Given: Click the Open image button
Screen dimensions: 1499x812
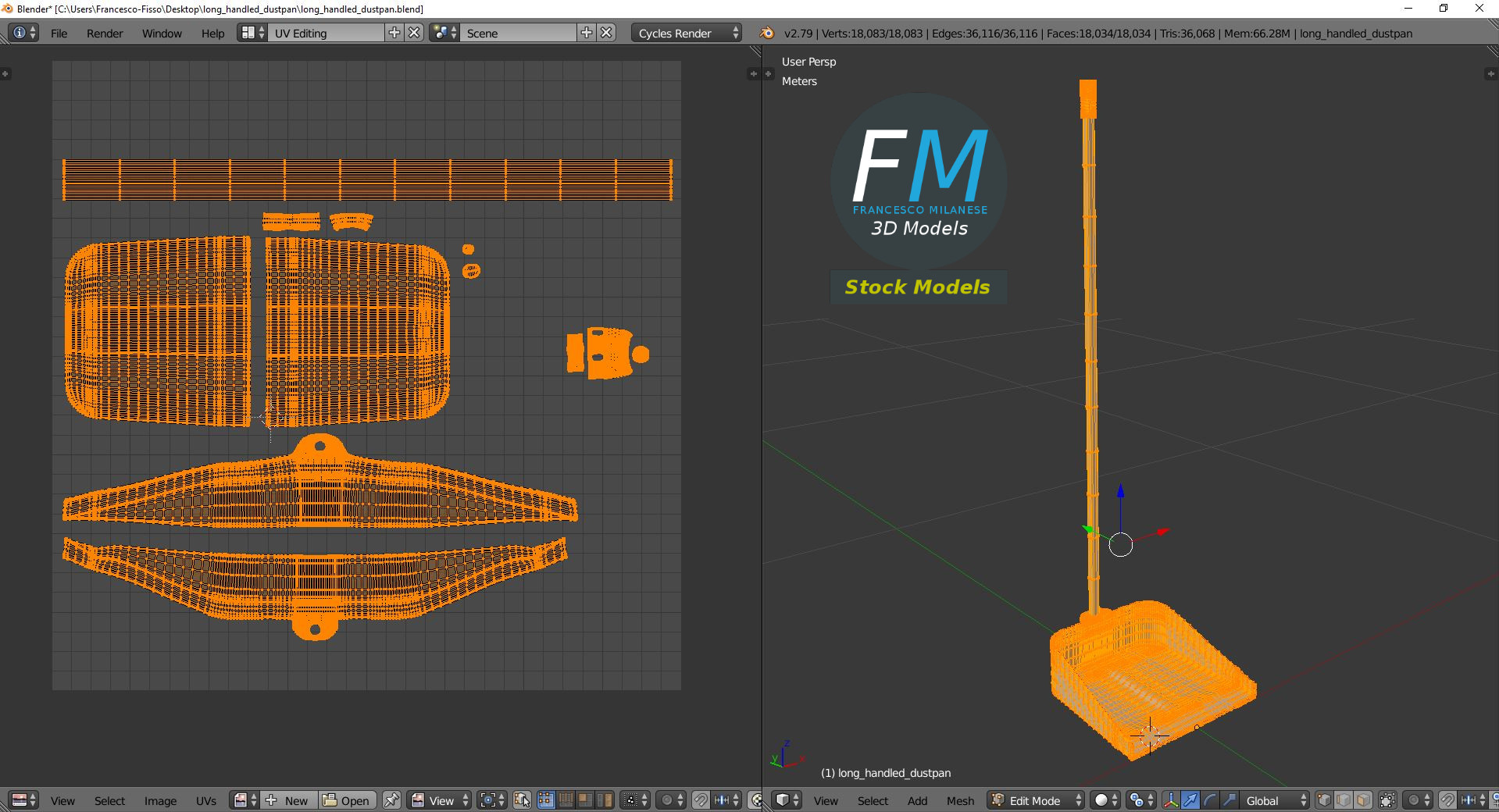Looking at the screenshot, I should pos(347,800).
